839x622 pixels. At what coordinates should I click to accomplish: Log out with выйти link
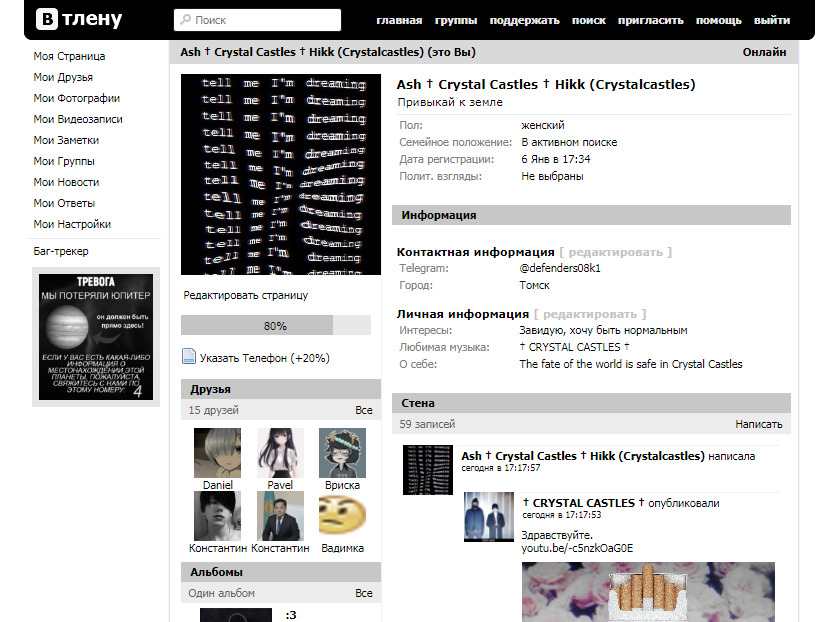tap(772, 20)
